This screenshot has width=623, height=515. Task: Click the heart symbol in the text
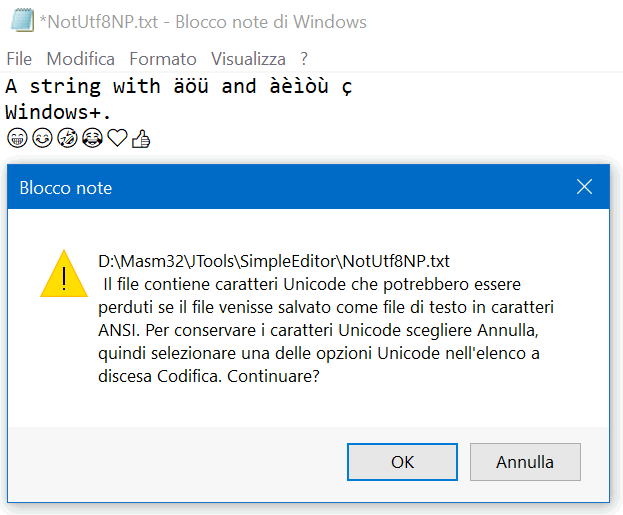(117, 138)
